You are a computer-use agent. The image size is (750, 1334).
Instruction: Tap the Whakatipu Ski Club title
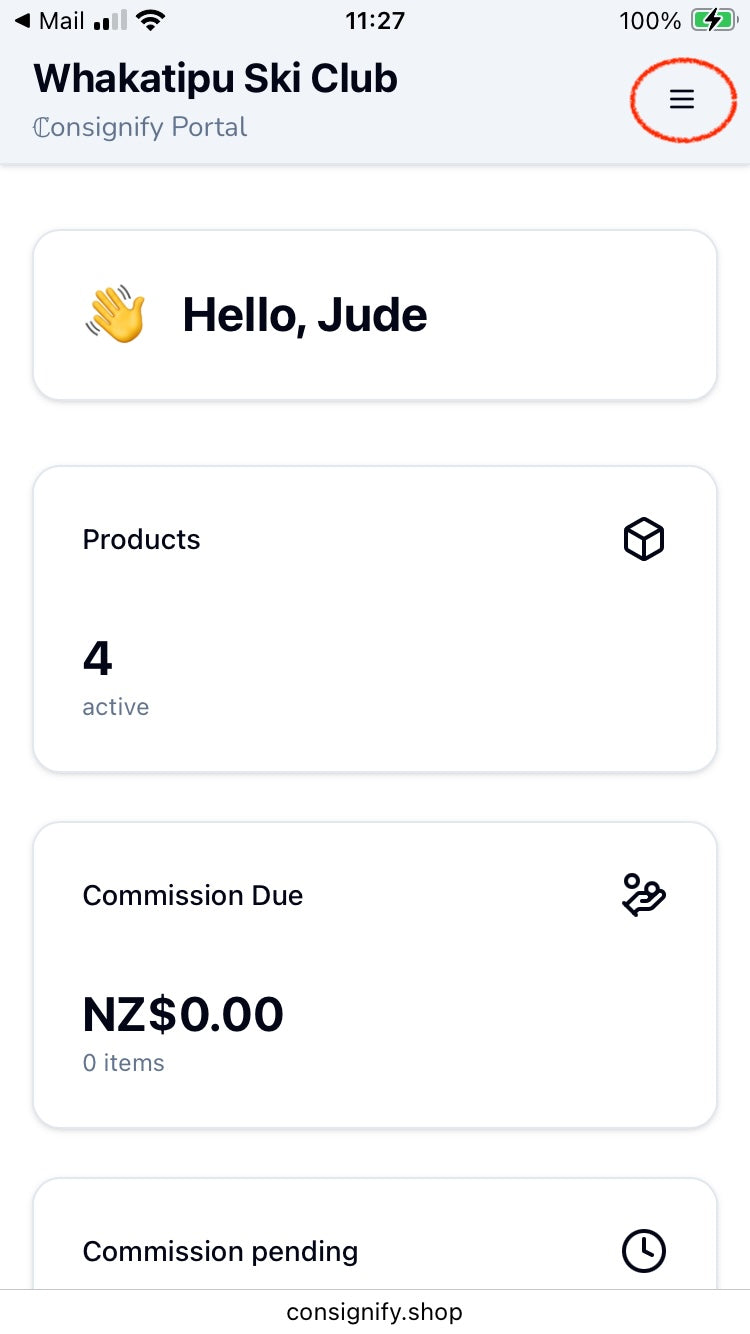pos(216,79)
